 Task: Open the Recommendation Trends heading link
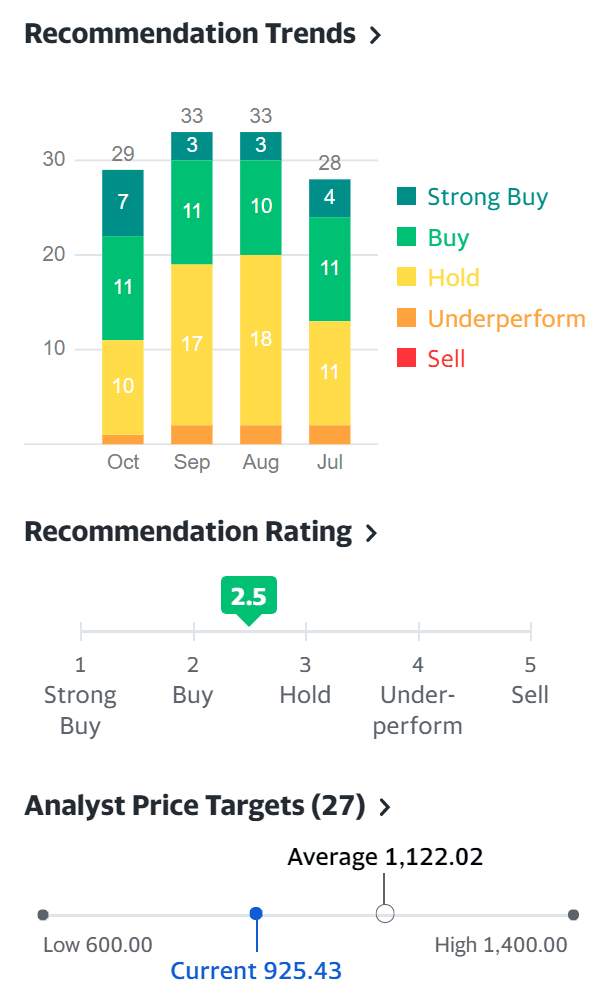click(x=189, y=34)
